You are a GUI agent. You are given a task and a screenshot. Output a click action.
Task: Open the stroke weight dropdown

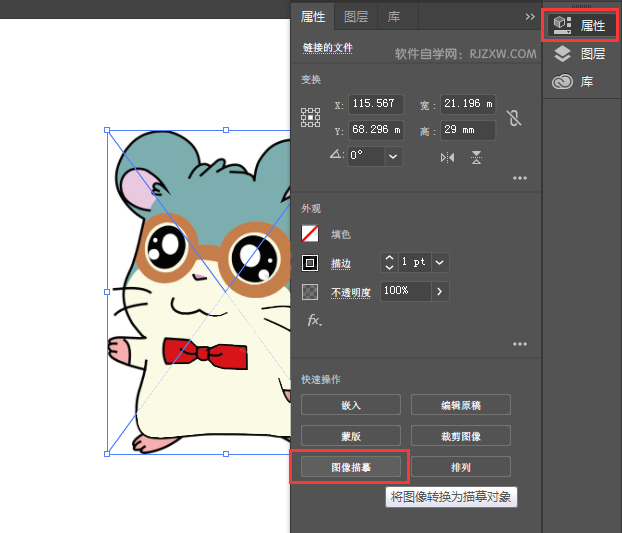(x=440, y=262)
